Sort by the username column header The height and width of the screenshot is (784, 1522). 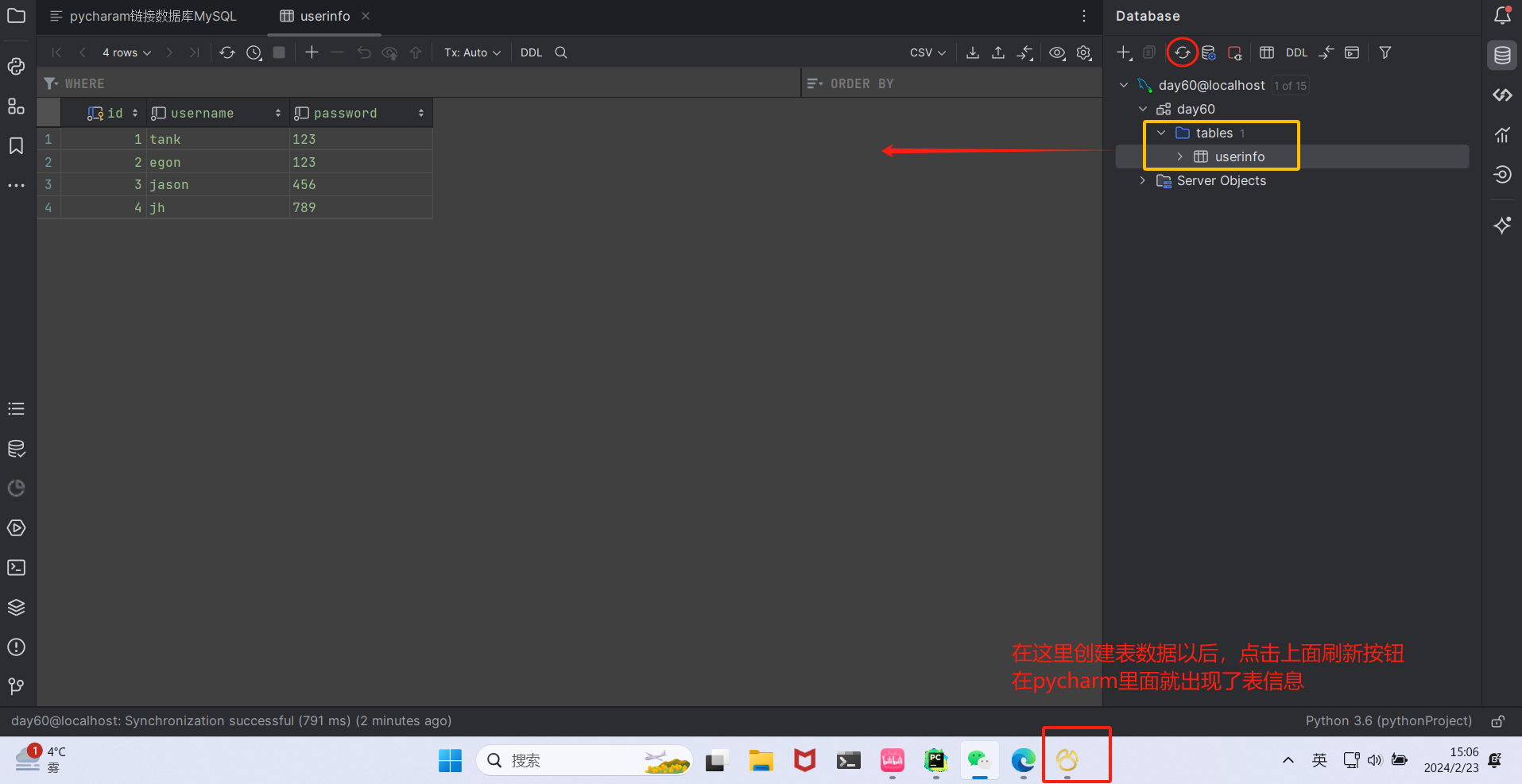(x=217, y=113)
